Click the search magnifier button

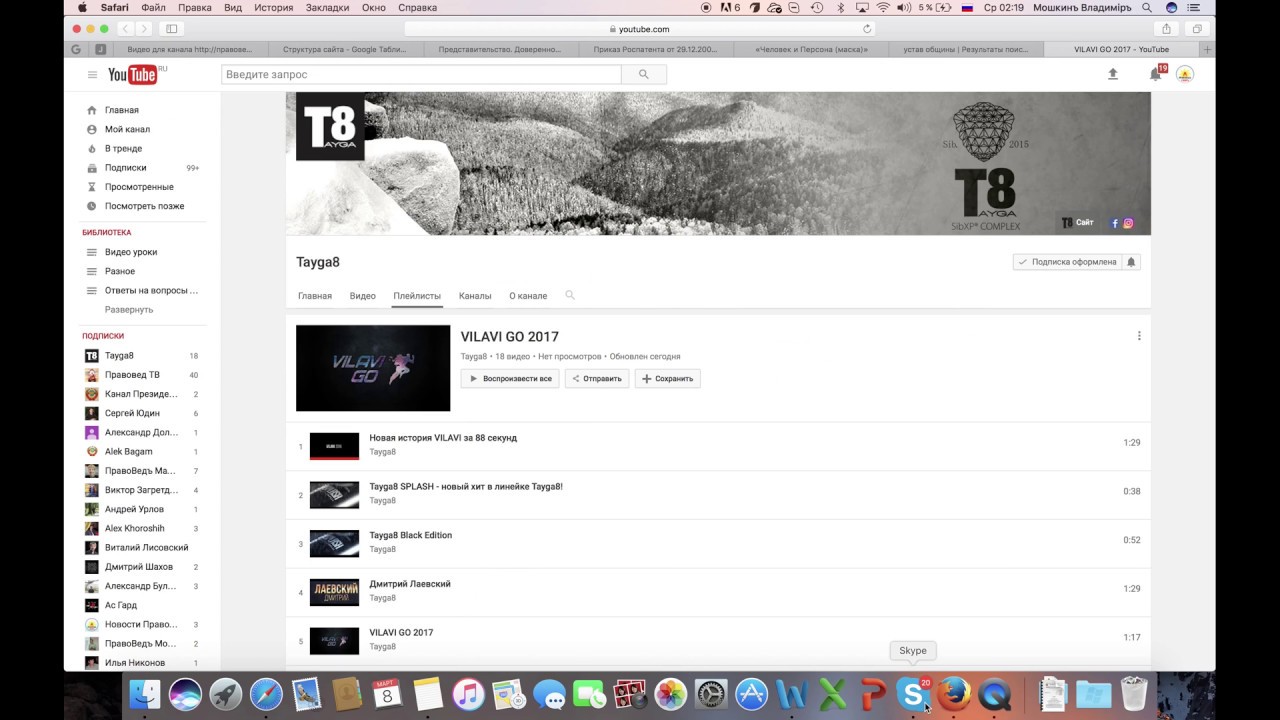click(644, 75)
